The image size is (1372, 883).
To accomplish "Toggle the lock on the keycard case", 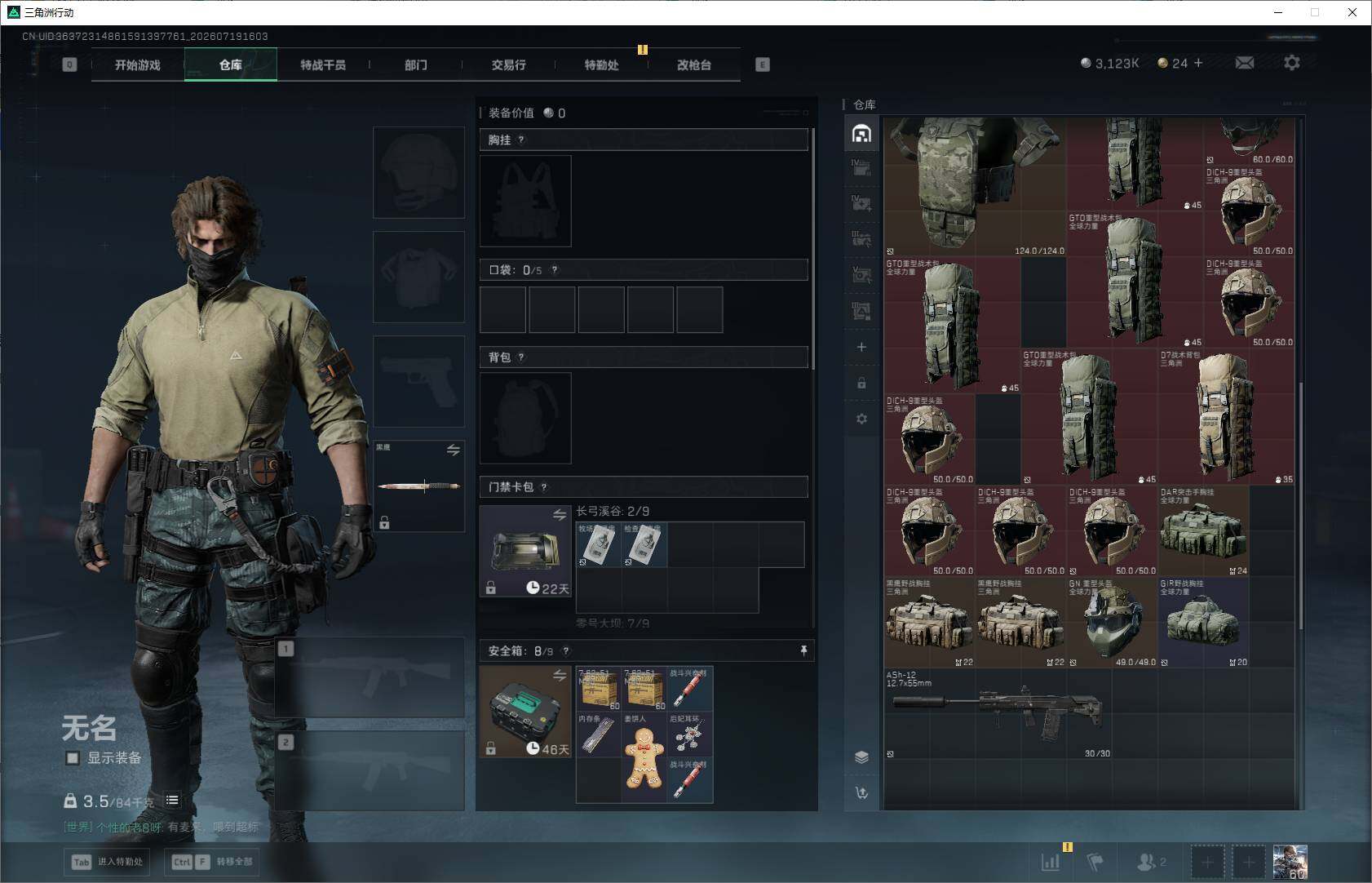I will coord(490,588).
